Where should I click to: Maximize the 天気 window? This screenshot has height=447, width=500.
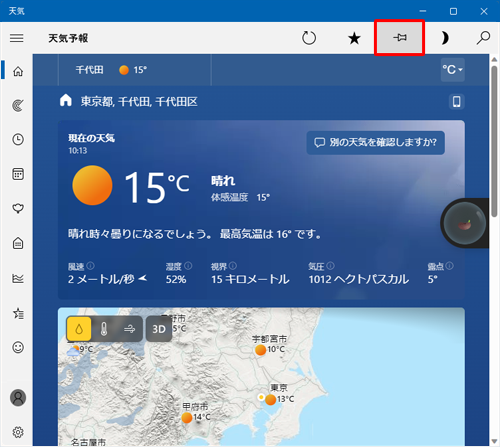tap(453, 11)
